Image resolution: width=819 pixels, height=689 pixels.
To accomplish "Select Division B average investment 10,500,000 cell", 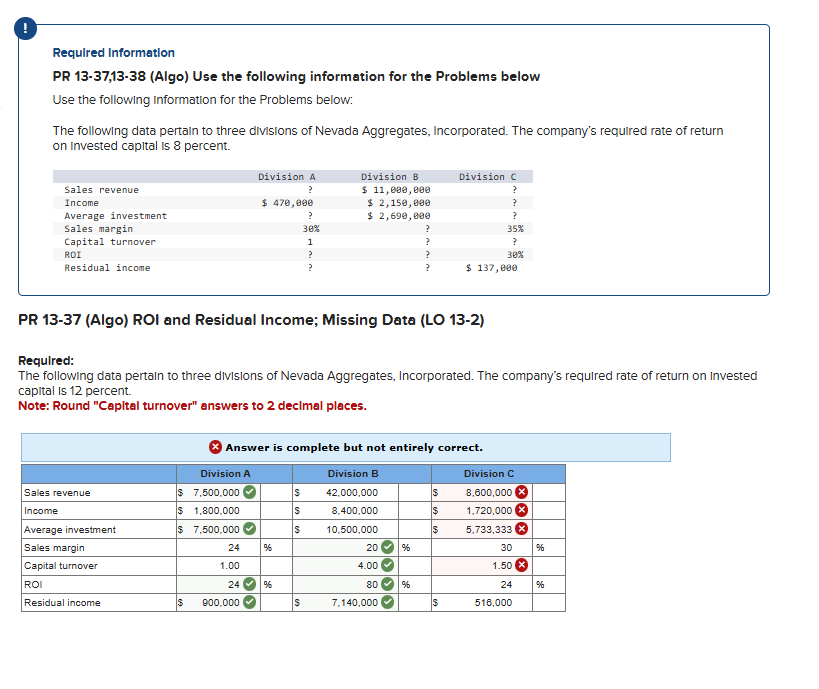I will coord(346,530).
